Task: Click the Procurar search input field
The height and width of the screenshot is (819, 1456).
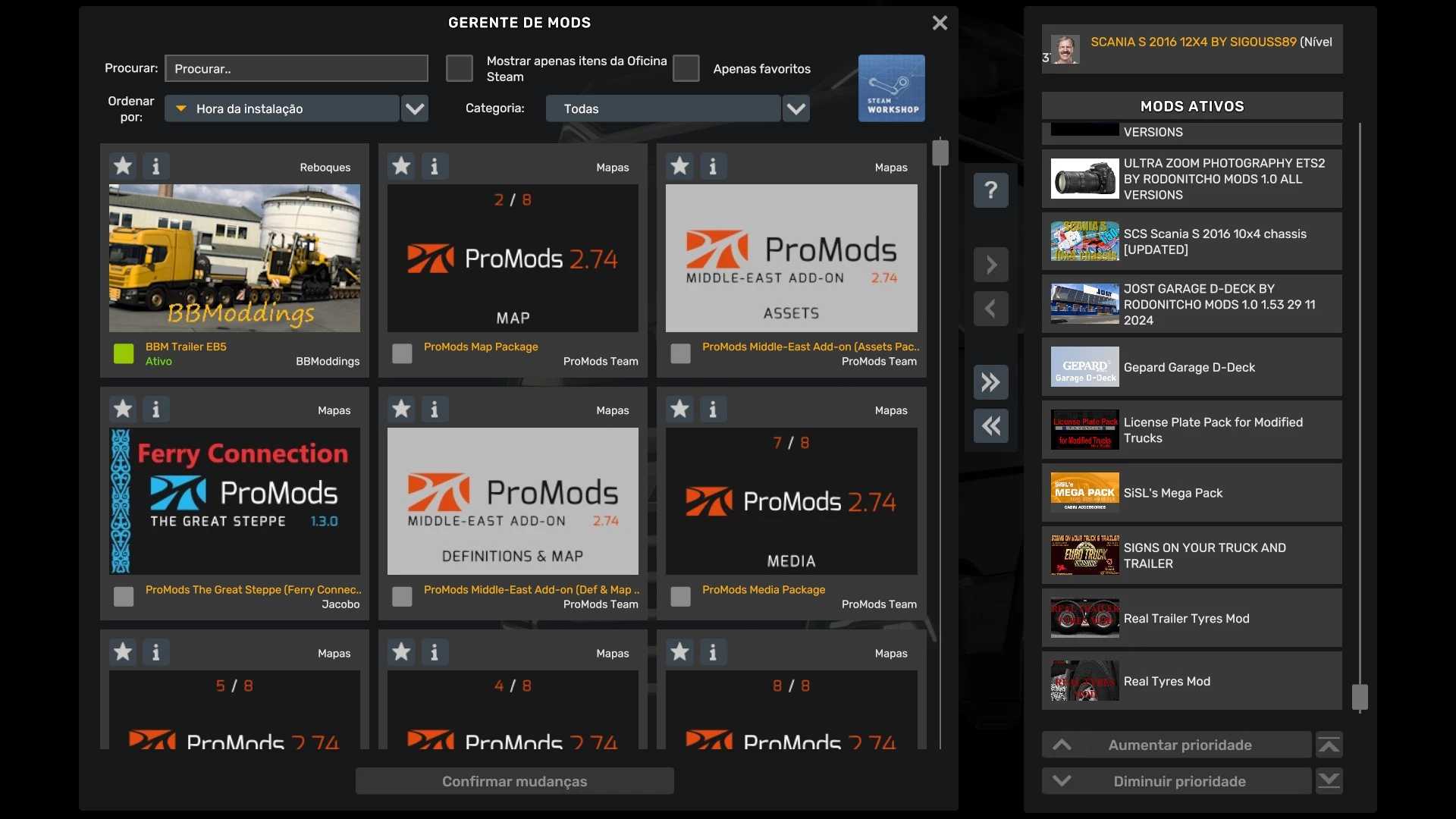Action: tap(297, 68)
